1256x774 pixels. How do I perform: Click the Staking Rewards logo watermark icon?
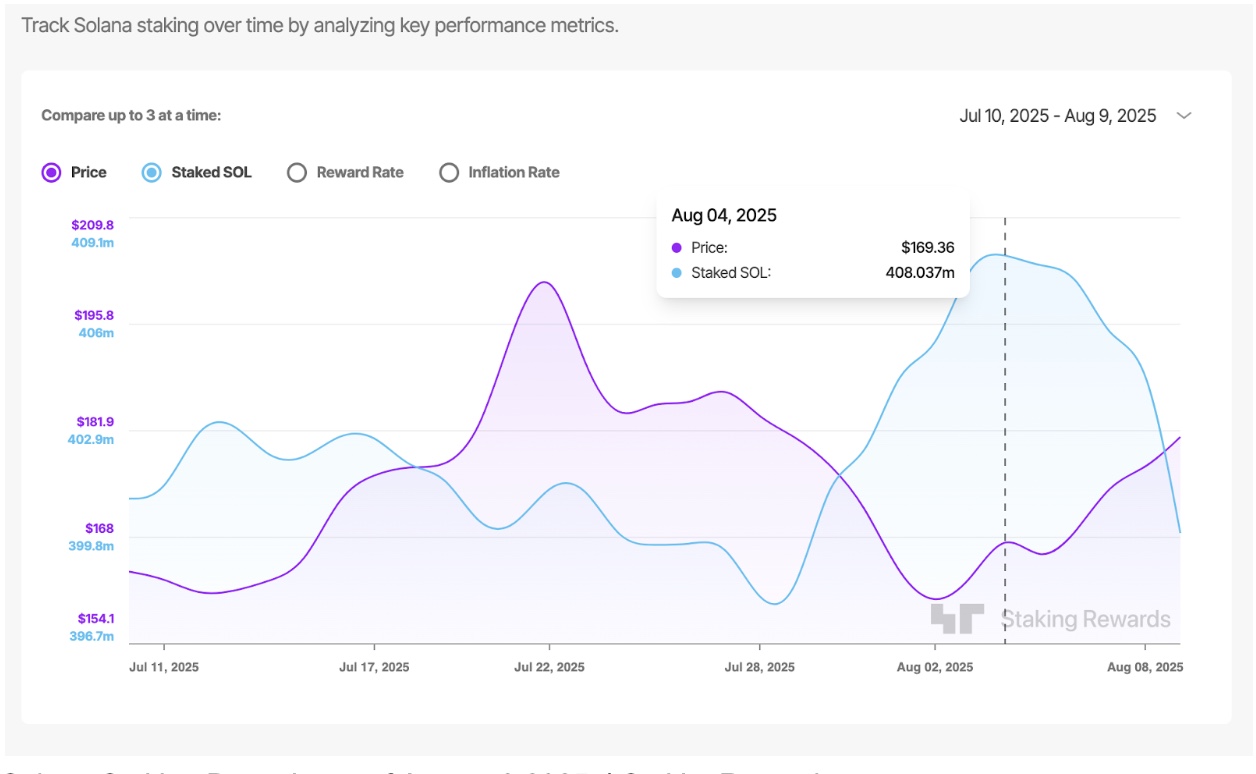pos(960,617)
